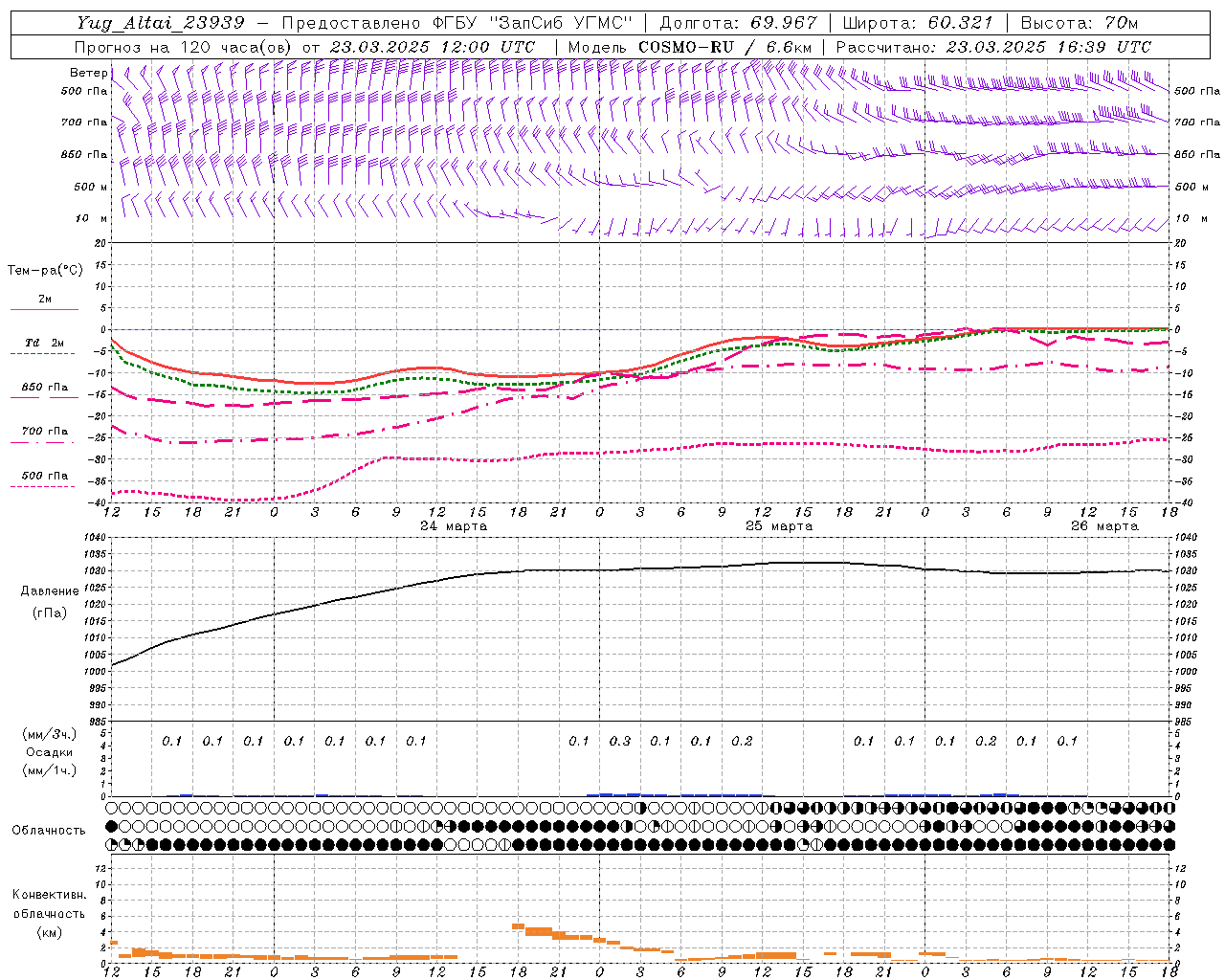Click the (мм/3ч.) precipitation unit label

point(50,734)
